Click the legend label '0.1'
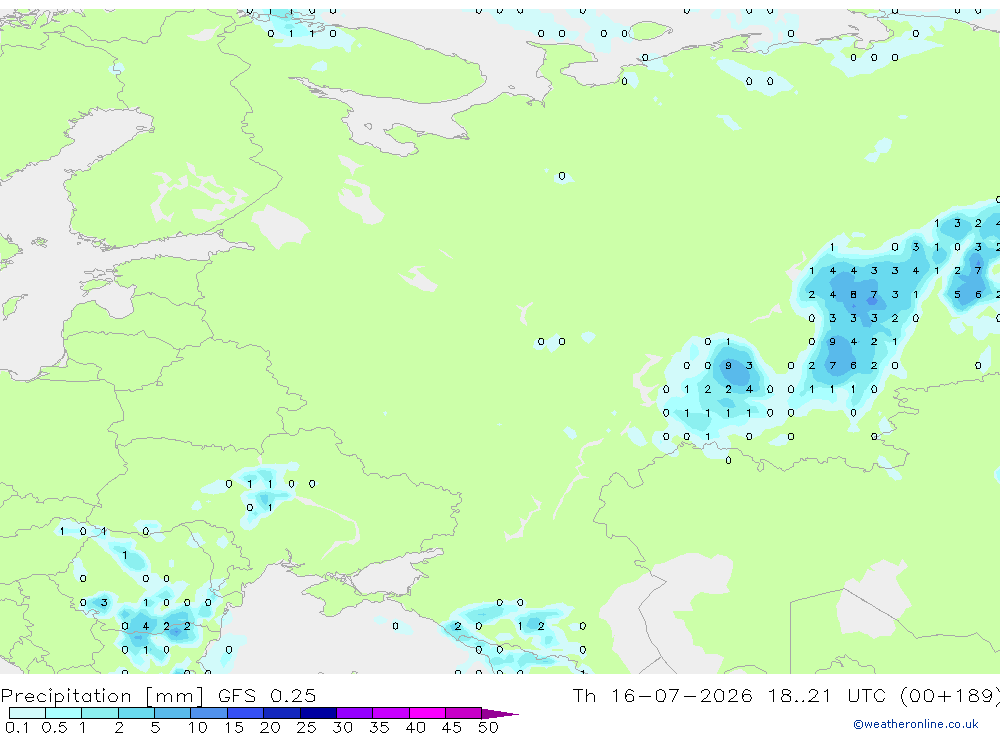The image size is (1000, 733). tap(17, 727)
